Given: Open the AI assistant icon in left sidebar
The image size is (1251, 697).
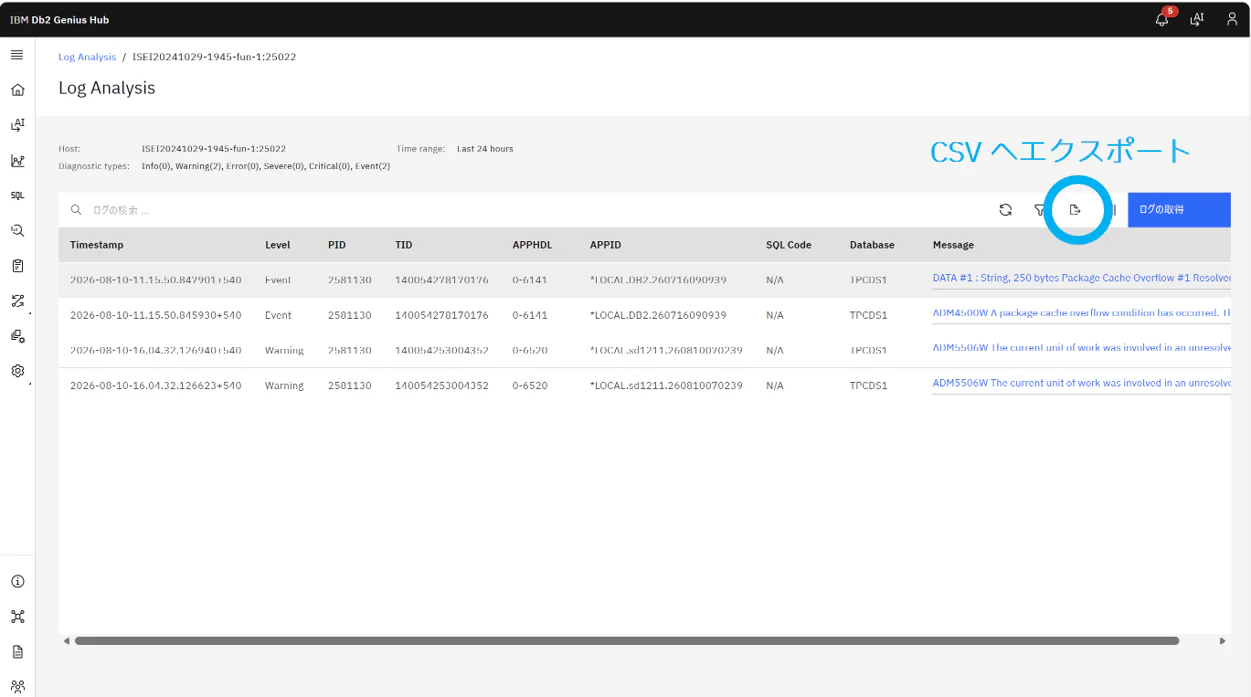Looking at the screenshot, I should (17, 125).
